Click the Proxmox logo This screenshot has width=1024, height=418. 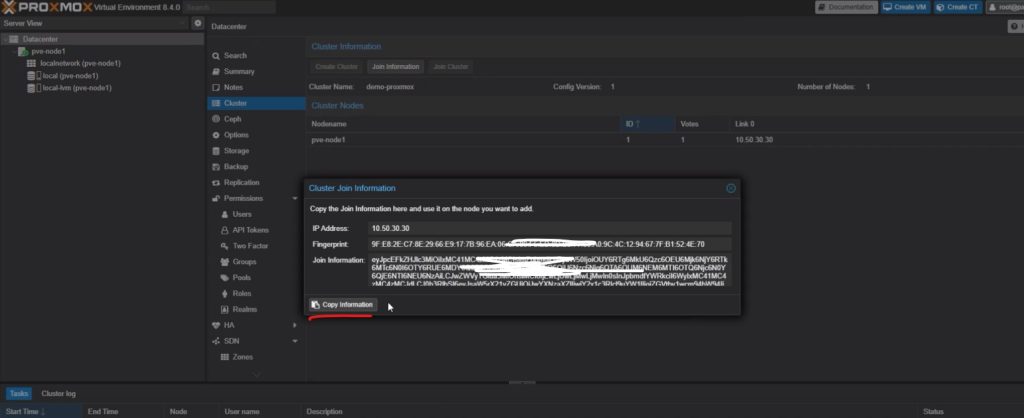coord(46,7)
